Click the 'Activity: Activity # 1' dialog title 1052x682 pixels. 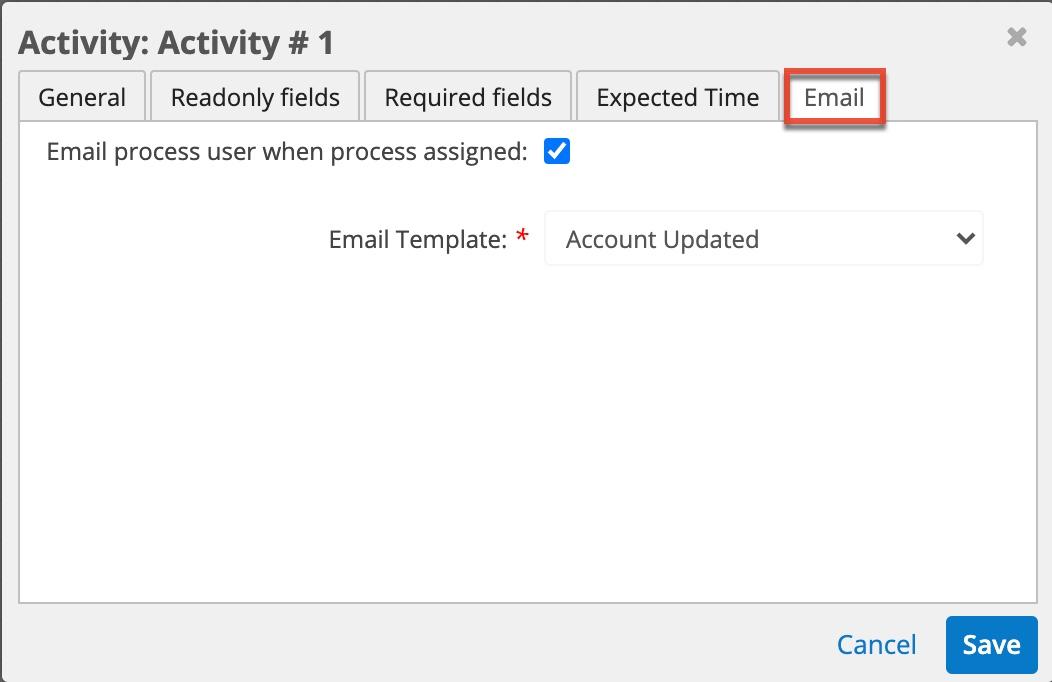[176, 43]
